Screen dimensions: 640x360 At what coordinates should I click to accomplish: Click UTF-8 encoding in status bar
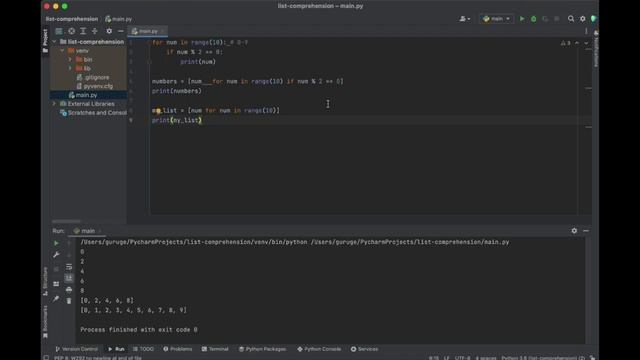pos(462,358)
